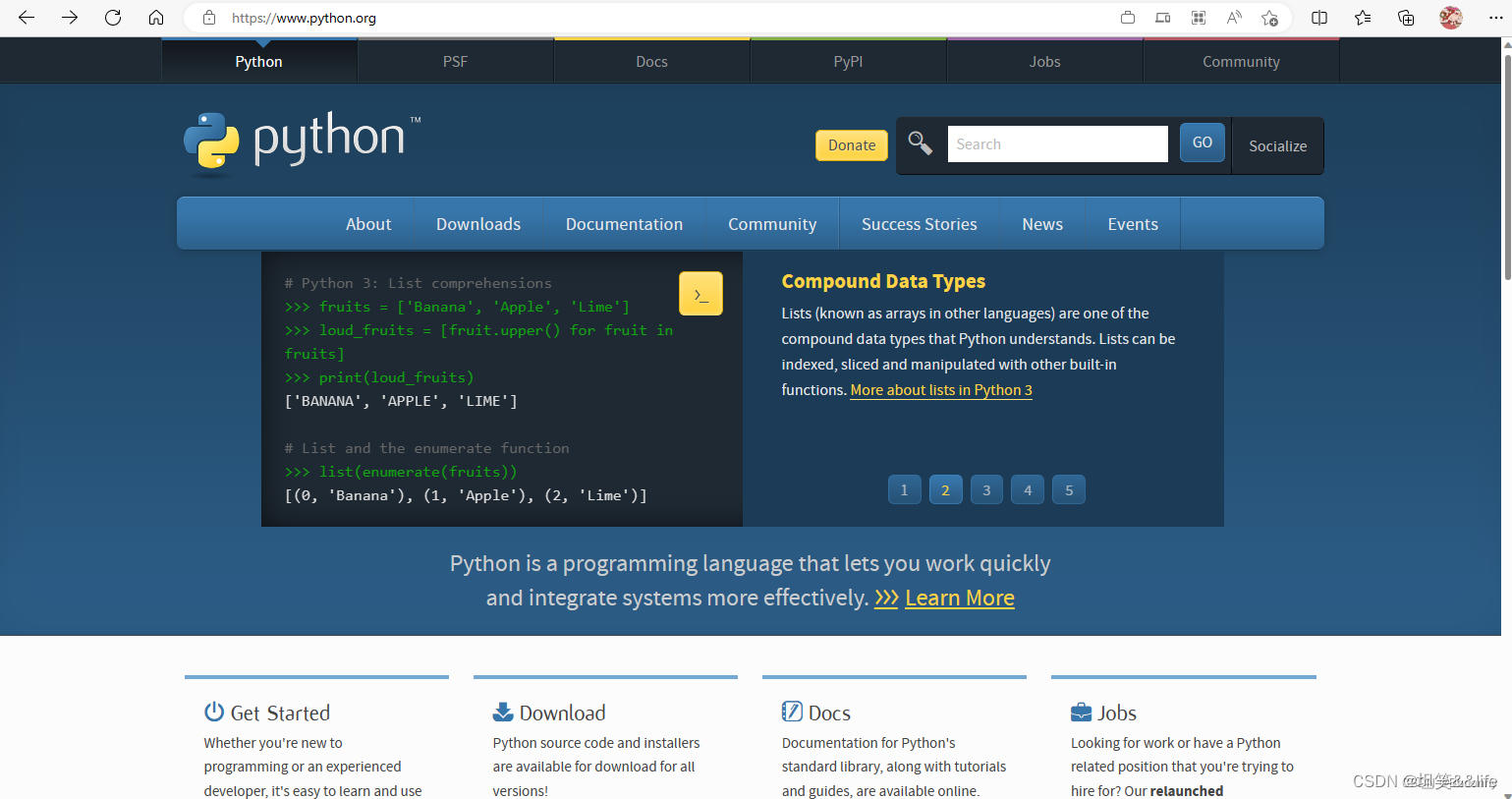Viewport: 1512px width, 799px height.
Task: Open the Download section heading
Action: (562, 713)
